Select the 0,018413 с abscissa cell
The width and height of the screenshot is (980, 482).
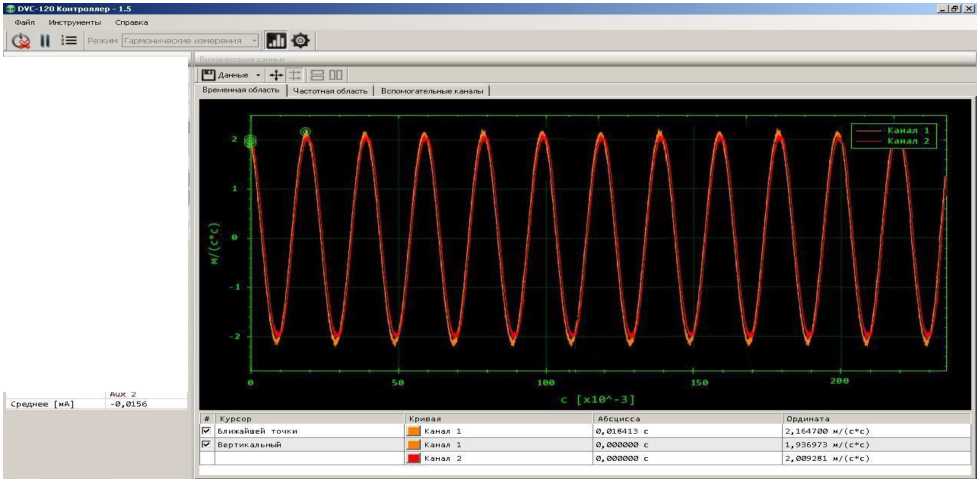tap(686, 431)
